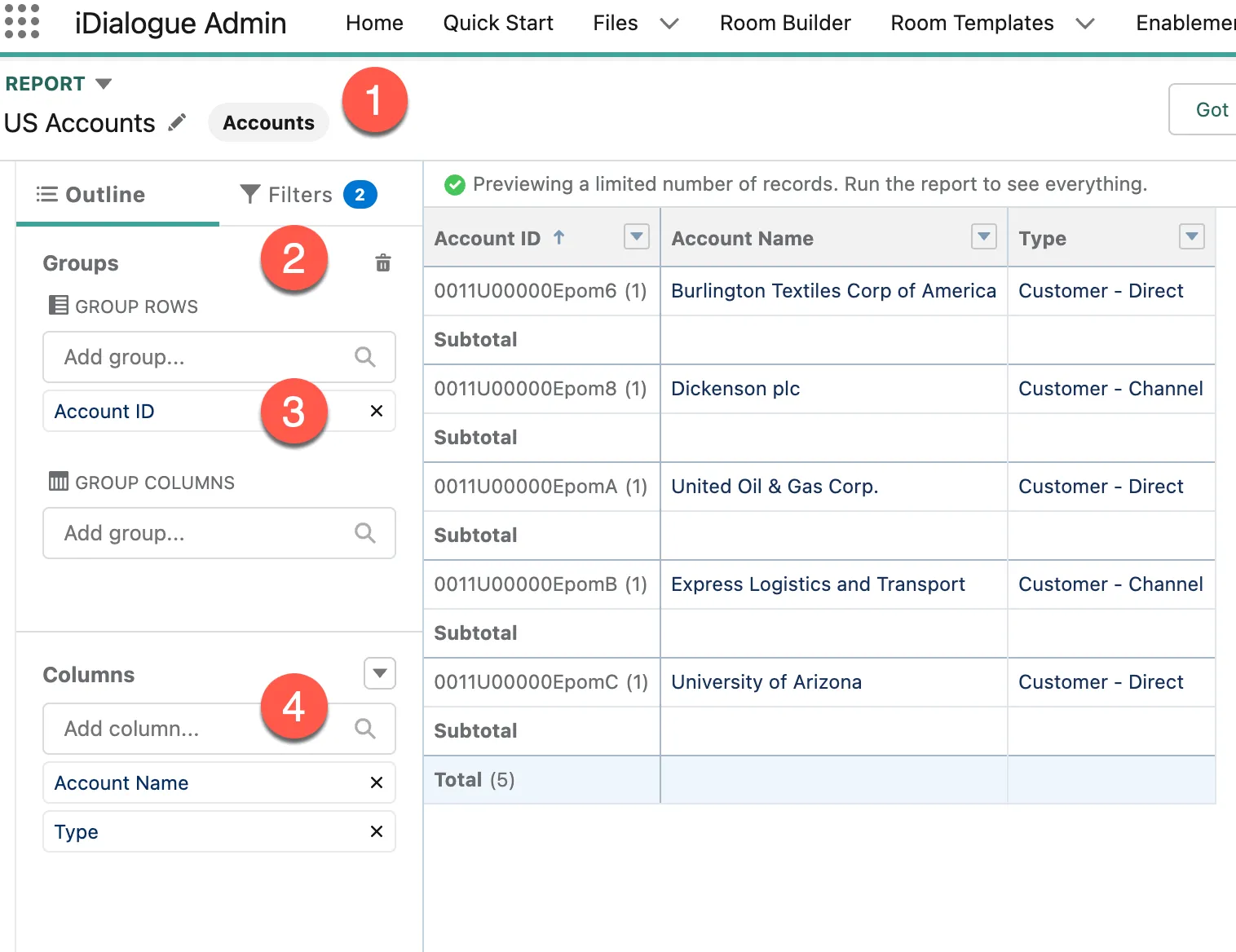The width and height of the screenshot is (1236, 952).
Task: Click the US Accounts report title
Action: tap(79, 122)
